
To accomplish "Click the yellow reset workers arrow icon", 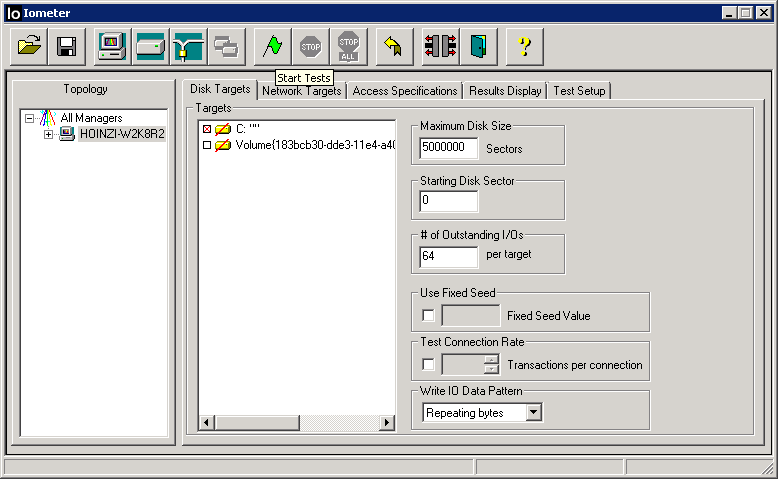I will [394, 47].
